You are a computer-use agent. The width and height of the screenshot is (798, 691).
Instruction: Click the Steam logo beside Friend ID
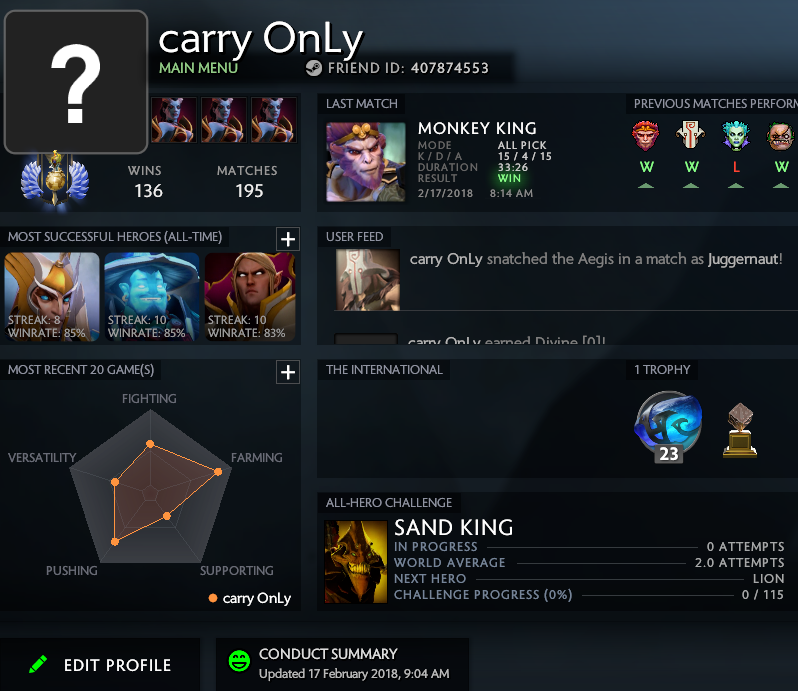(314, 68)
